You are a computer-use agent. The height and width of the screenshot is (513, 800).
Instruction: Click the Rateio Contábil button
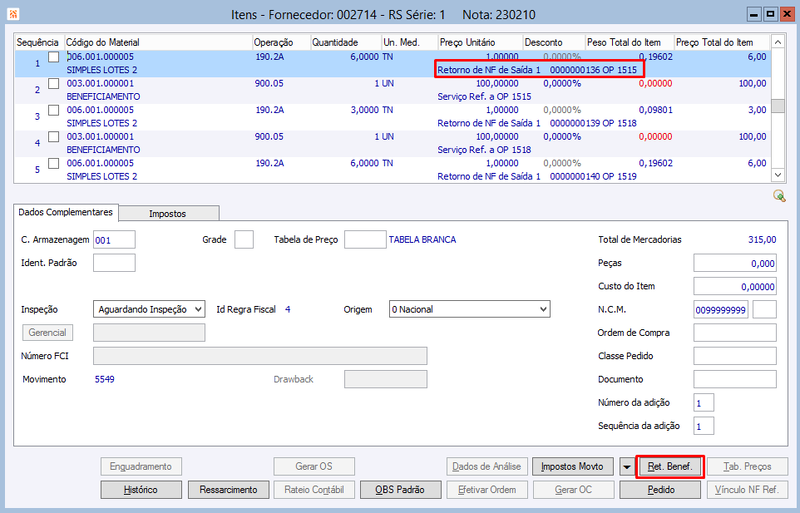314,490
